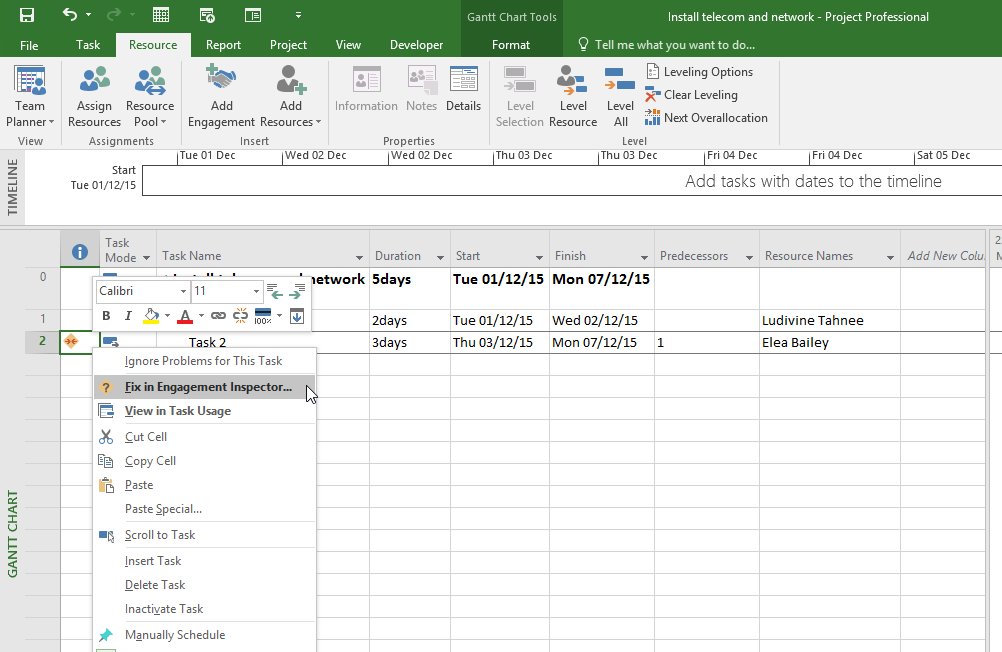The height and width of the screenshot is (652, 1002).
Task: Expand the Task Name column filter arrow
Action: [x=360, y=257]
